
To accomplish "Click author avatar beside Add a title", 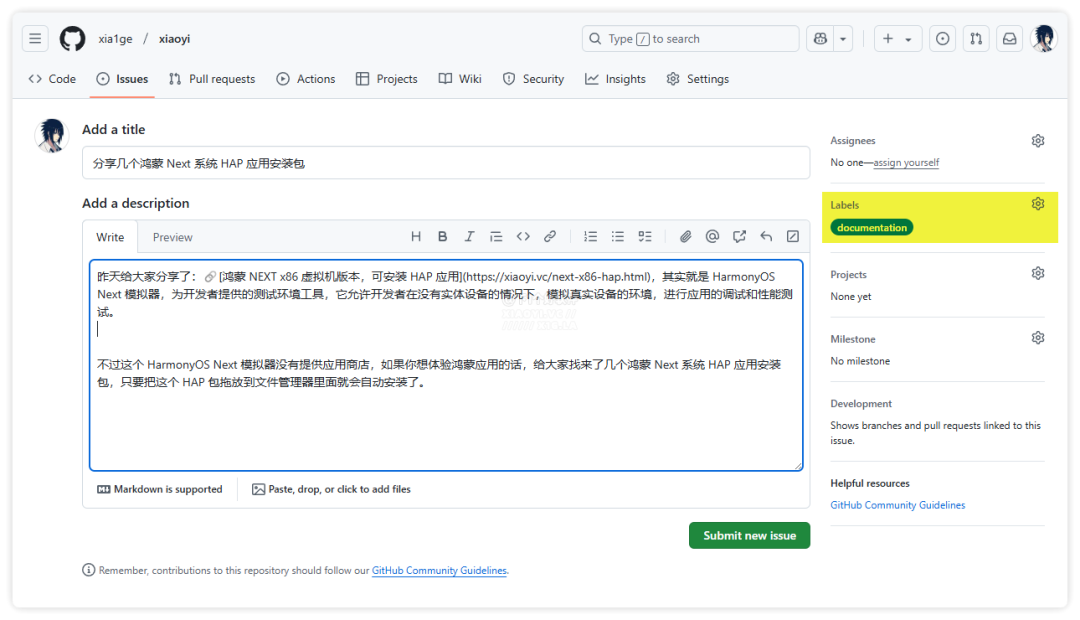I will point(52,135).
